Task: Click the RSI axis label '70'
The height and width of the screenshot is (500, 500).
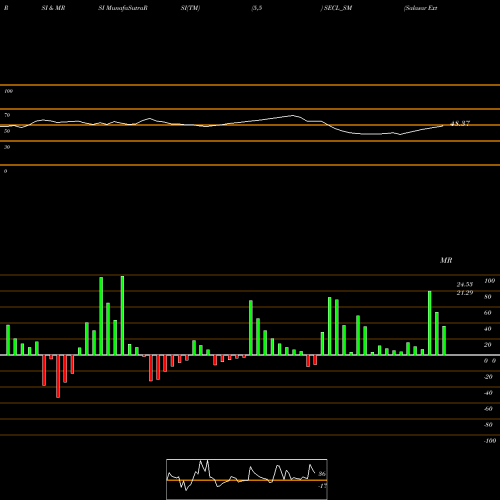Action: tap(7, 115)
